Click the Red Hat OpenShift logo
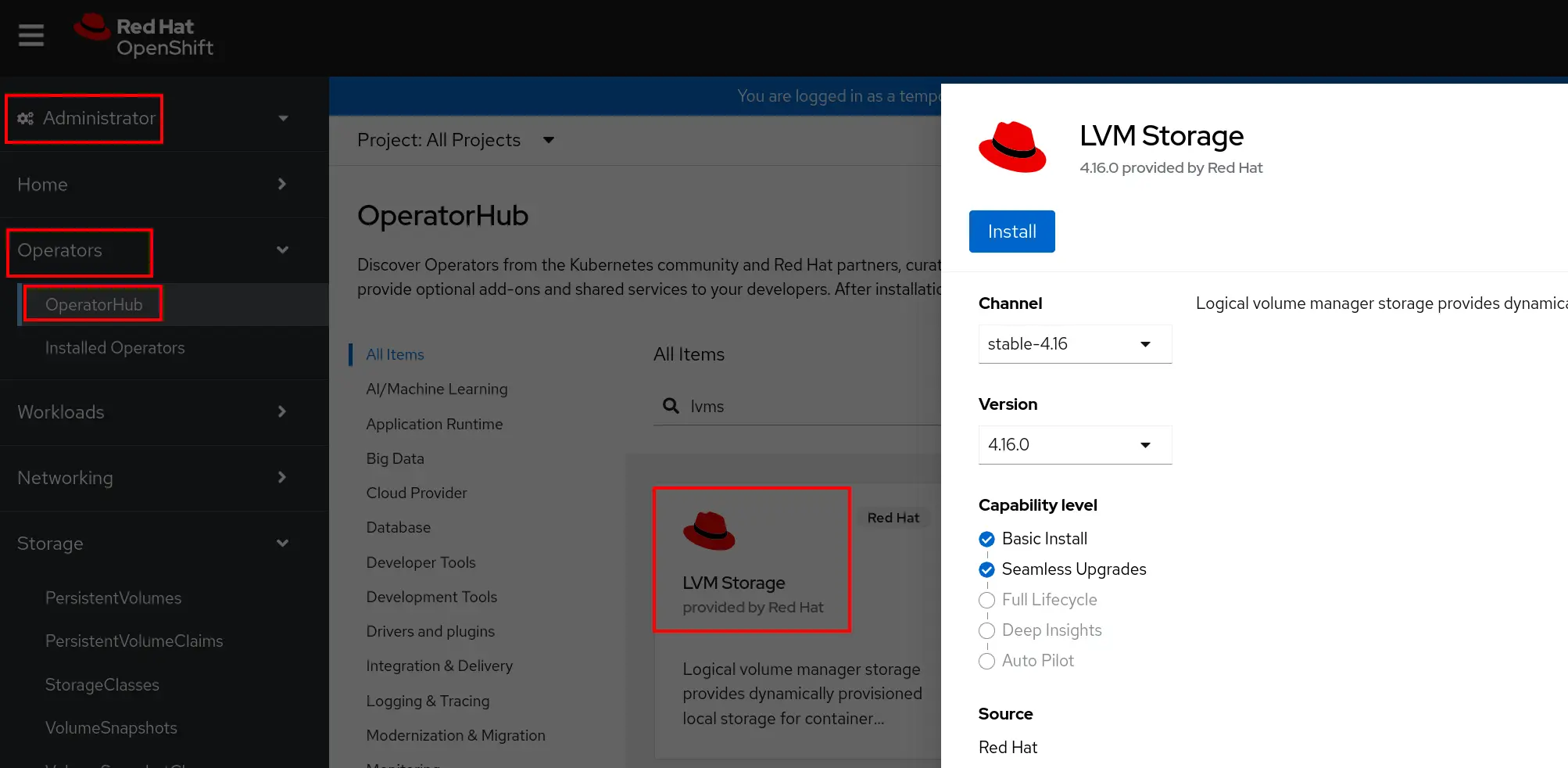This screenshot has width=1568, height=768. point(143,37)
